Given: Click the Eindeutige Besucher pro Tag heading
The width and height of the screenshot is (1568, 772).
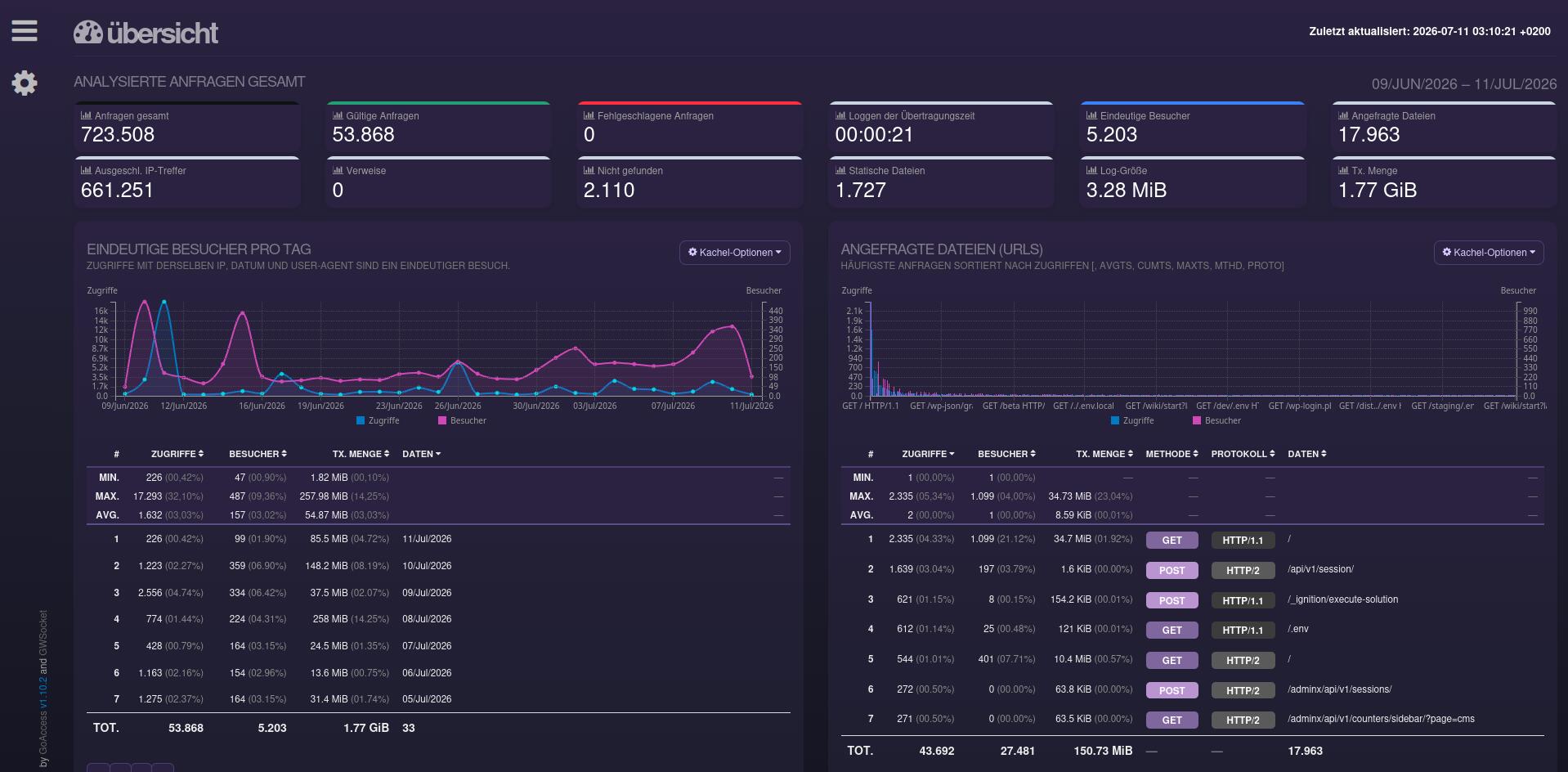Looking at the screenshot, I should pyautogui.click(x=199, y=249).
